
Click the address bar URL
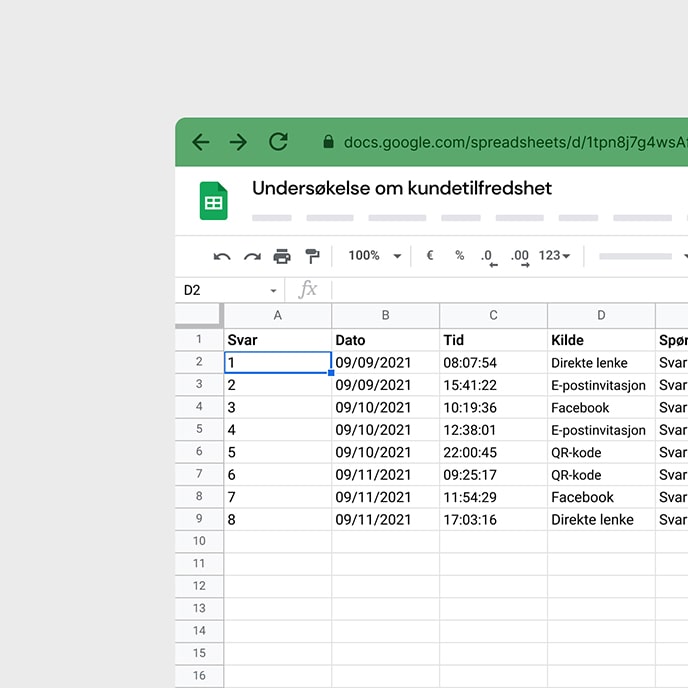[515, 142]
